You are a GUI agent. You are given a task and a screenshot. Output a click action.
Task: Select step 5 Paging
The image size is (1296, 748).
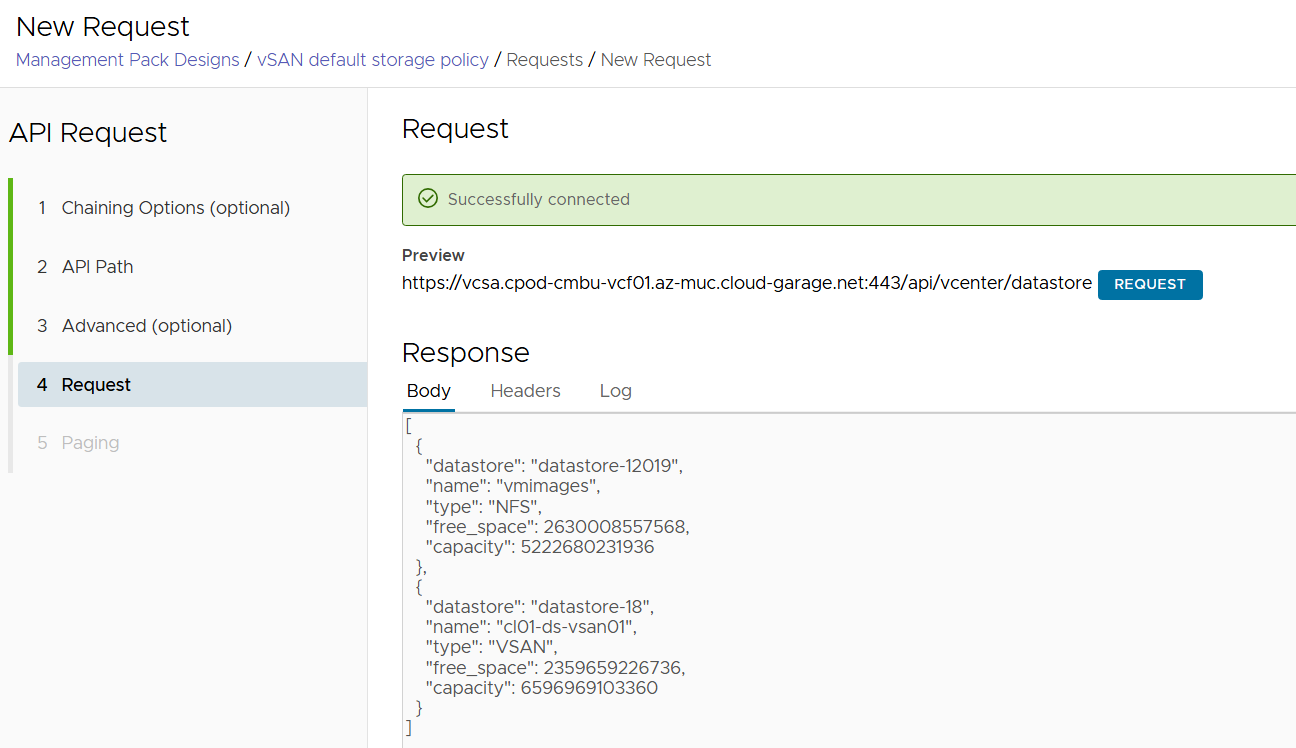90,443
